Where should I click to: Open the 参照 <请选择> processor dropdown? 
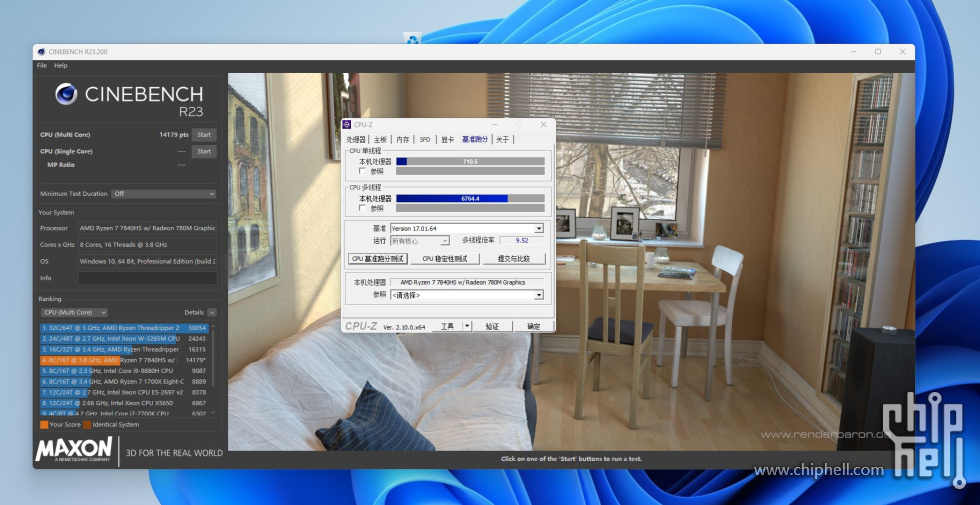point(467,295)
